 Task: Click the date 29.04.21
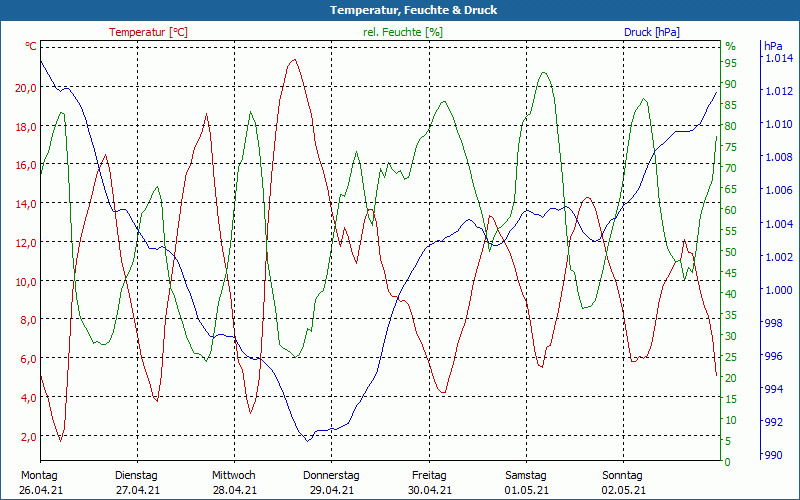click(332, 490)
